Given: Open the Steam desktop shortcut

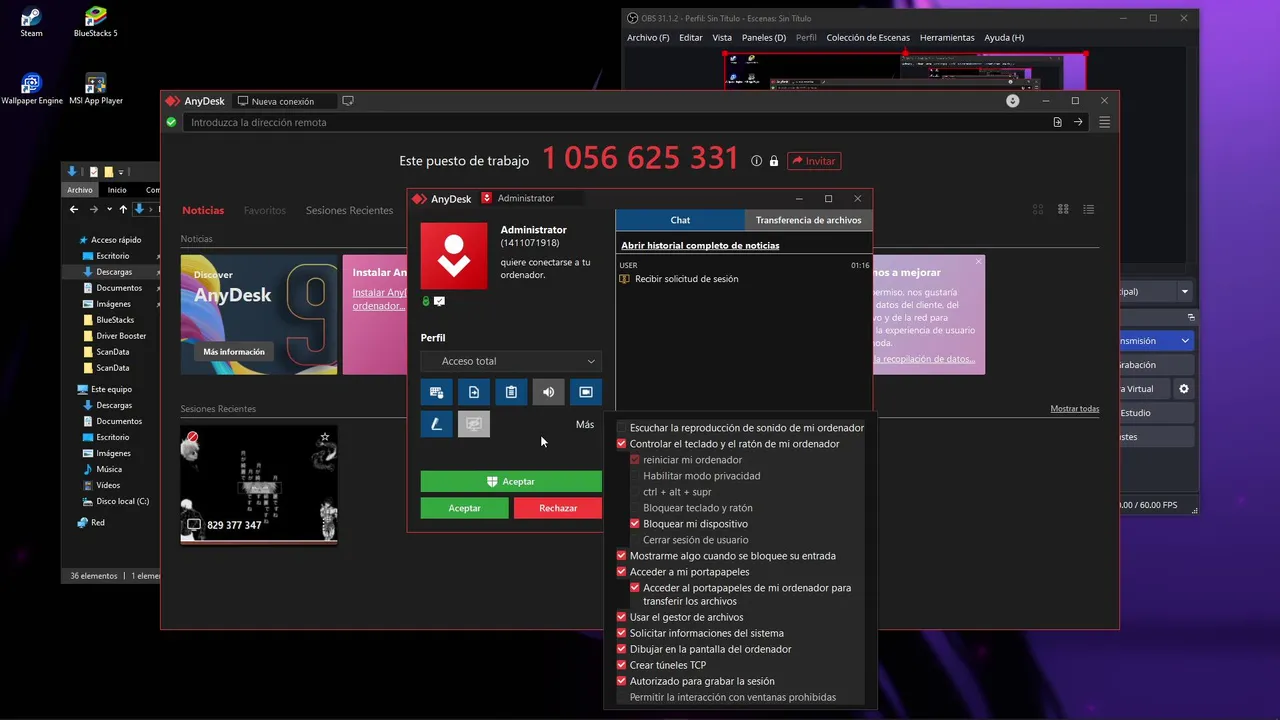Looking at the screenshot, I should [32, 22].
